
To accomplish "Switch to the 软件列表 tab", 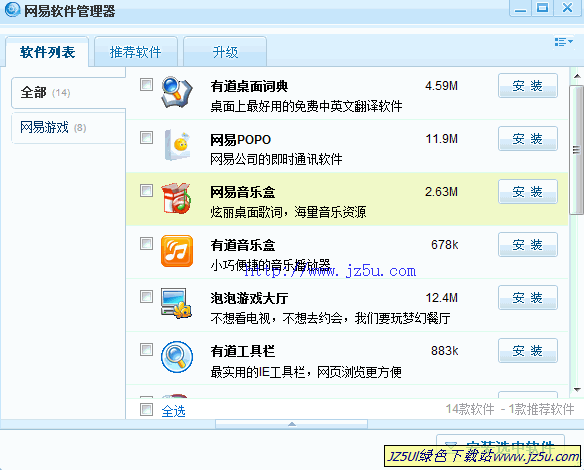I will pyautogui.click(x=47, y=52).
